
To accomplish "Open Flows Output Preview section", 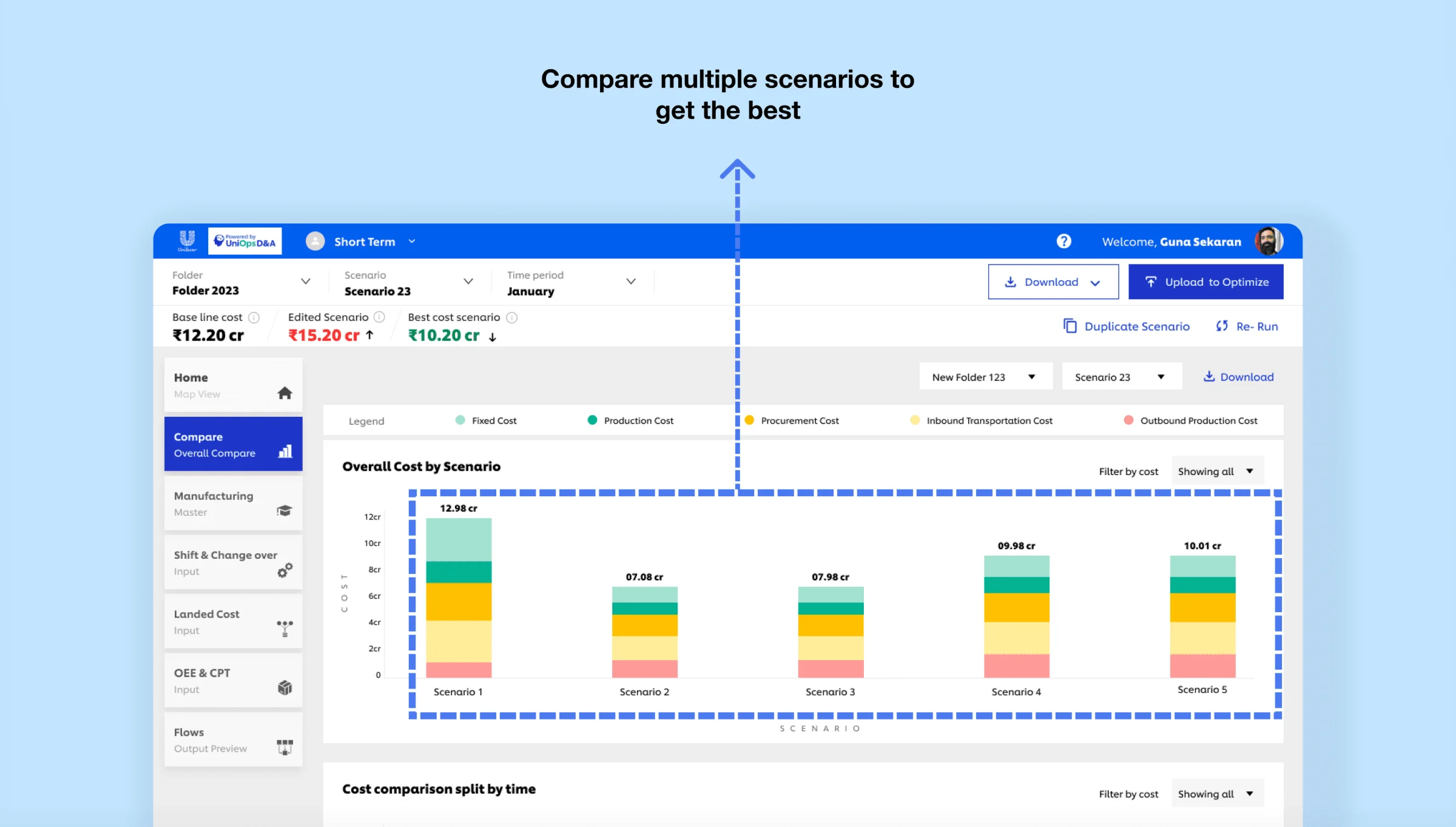I will pyautogui.click(x=233, y=740).
